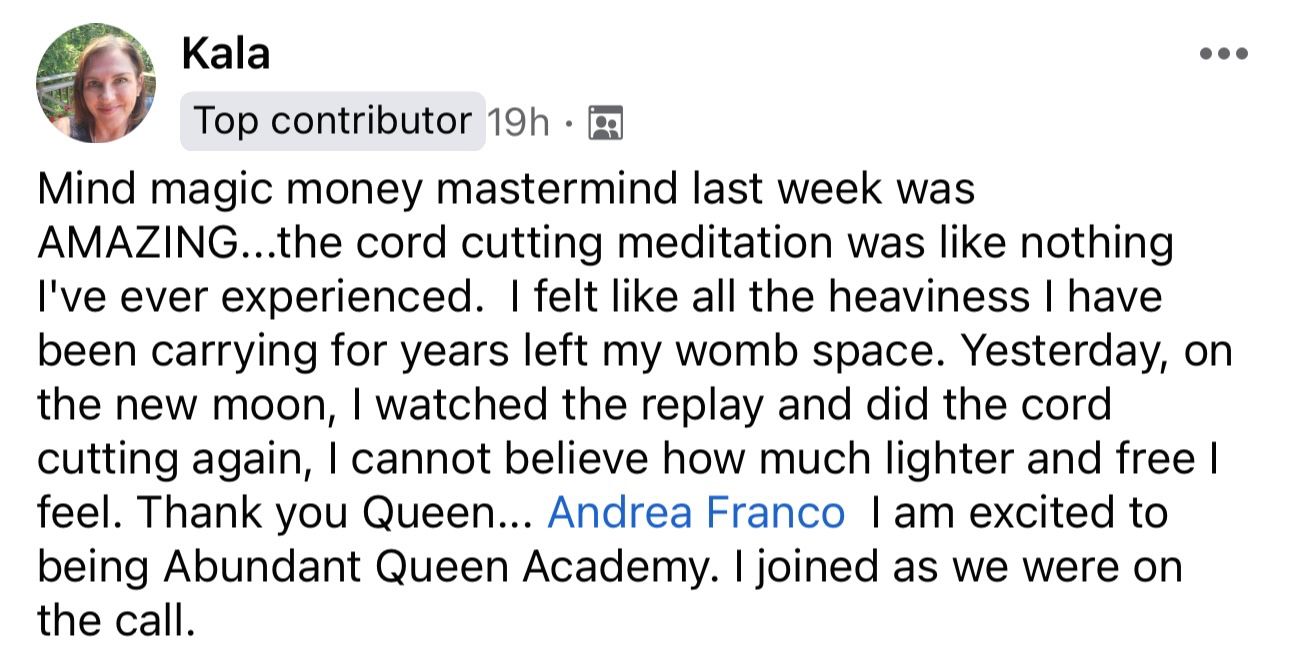
Task: Open the tagged Andrea Franco profile link
Action: point(696,513)
